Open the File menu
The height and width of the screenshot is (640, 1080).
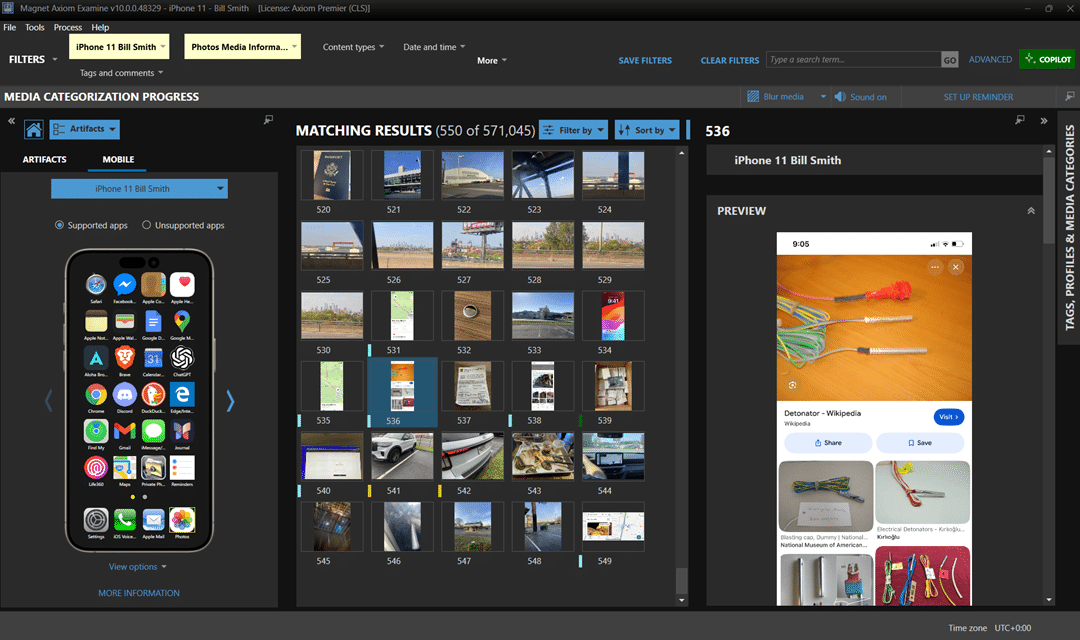[10, 28]
